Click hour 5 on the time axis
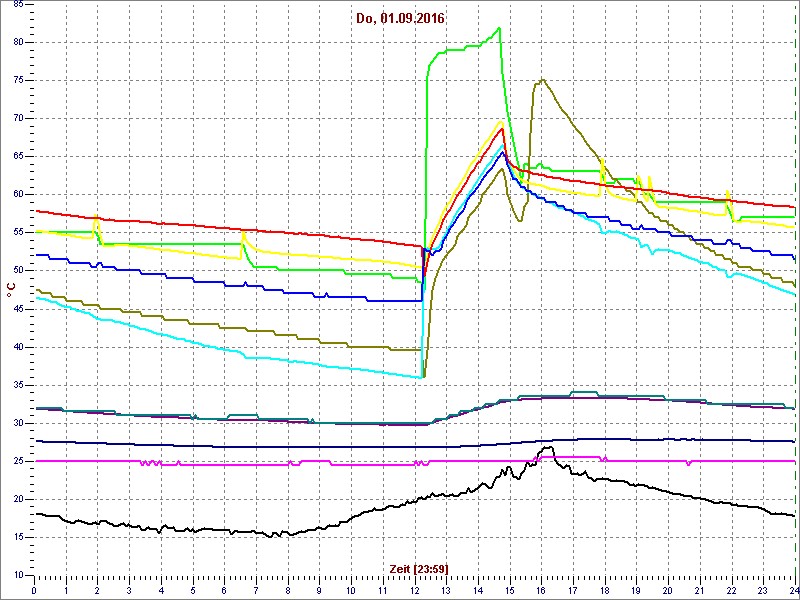This screenshot has width=800, height=600. [x=193, y=591]
